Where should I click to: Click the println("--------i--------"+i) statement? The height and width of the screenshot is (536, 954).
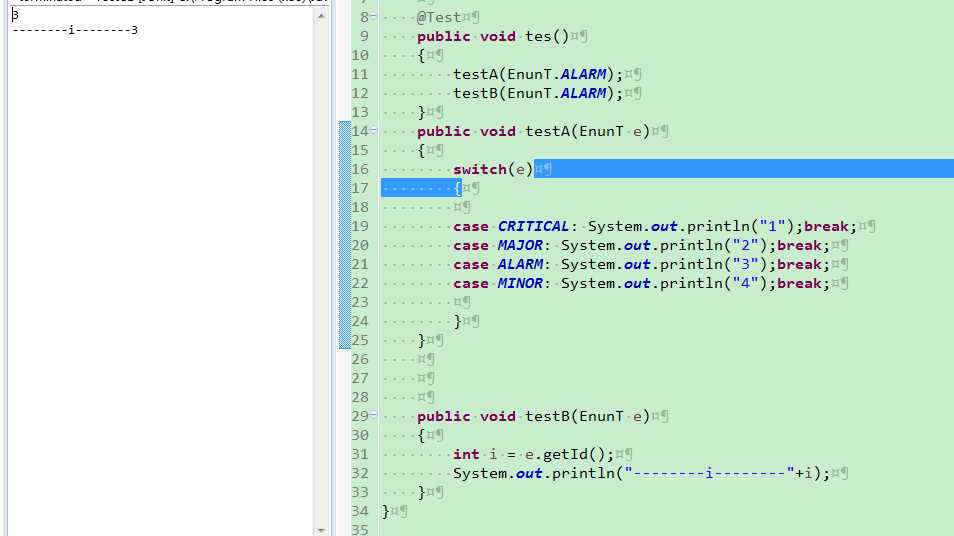tap(641, 473)
